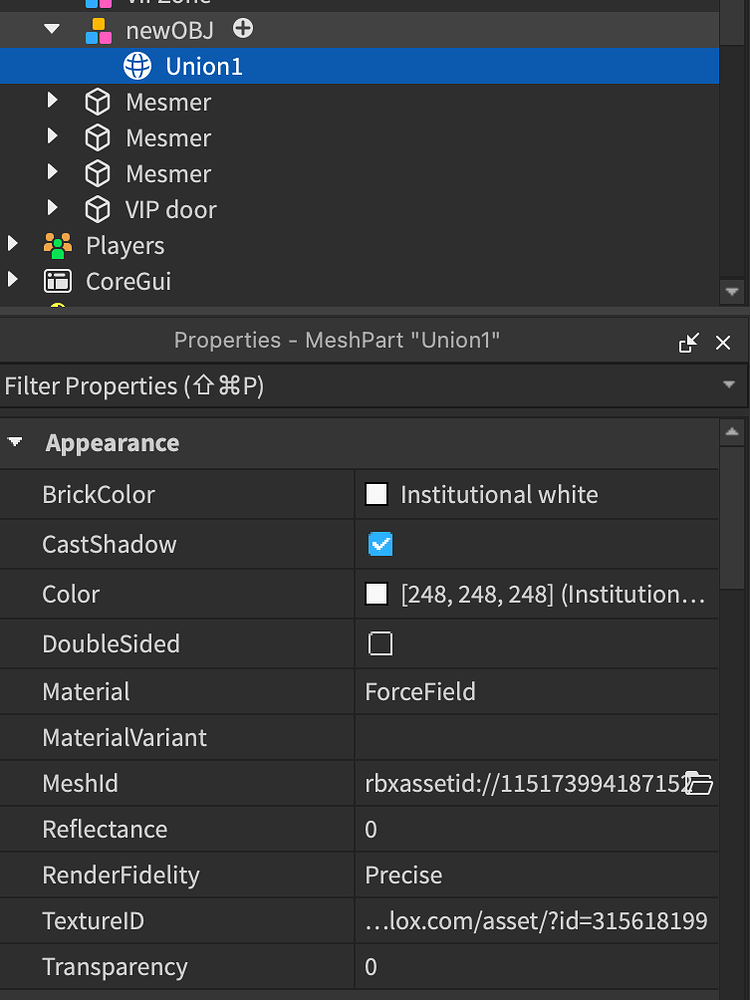Disable the CastShadow checkbox
The image size is (750, 1000).
click(380, 544)
